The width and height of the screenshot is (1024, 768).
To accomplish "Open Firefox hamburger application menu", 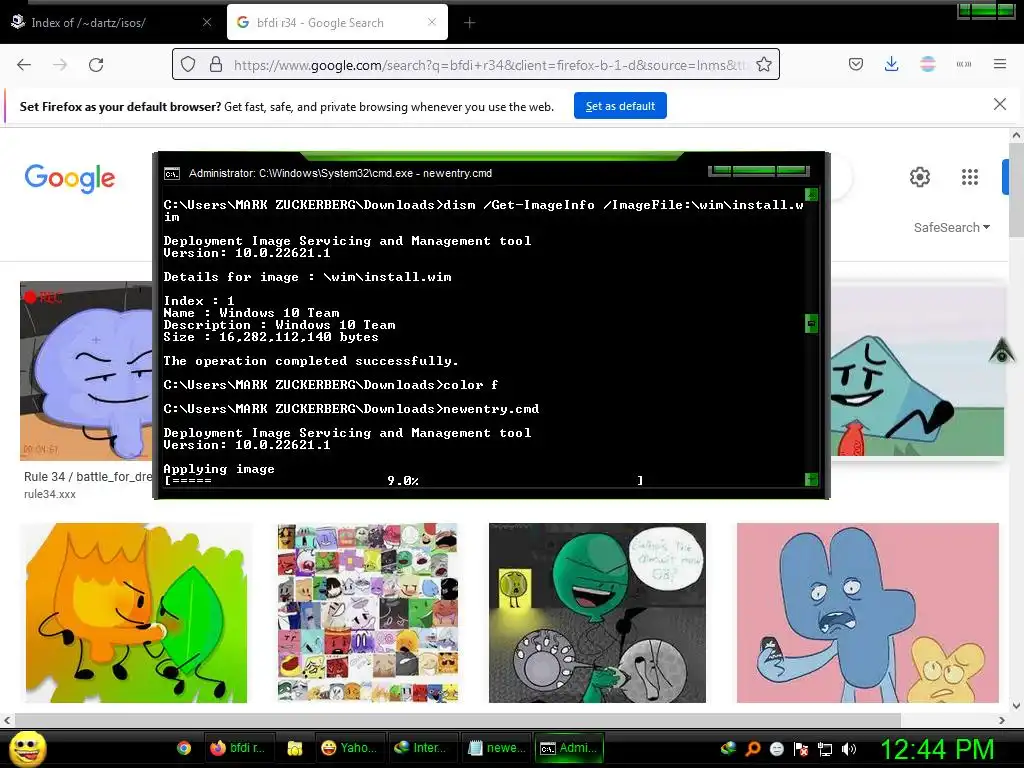I will 1000,64.
